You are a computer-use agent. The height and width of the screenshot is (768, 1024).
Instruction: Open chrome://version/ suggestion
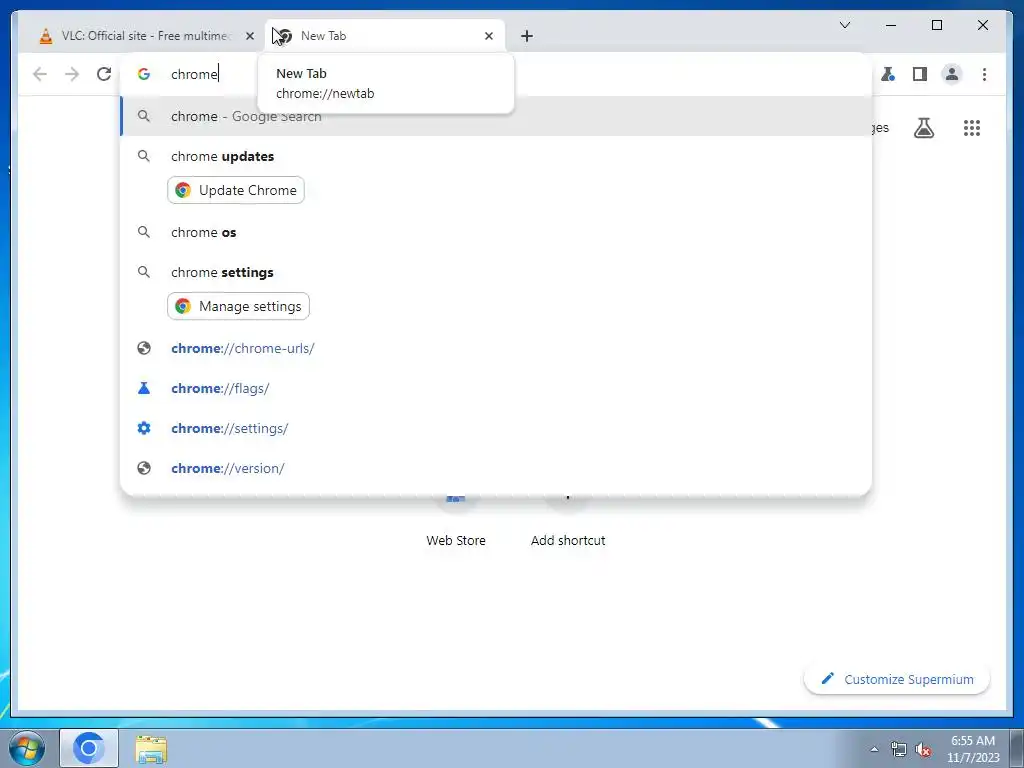click(x=496, y=468)
